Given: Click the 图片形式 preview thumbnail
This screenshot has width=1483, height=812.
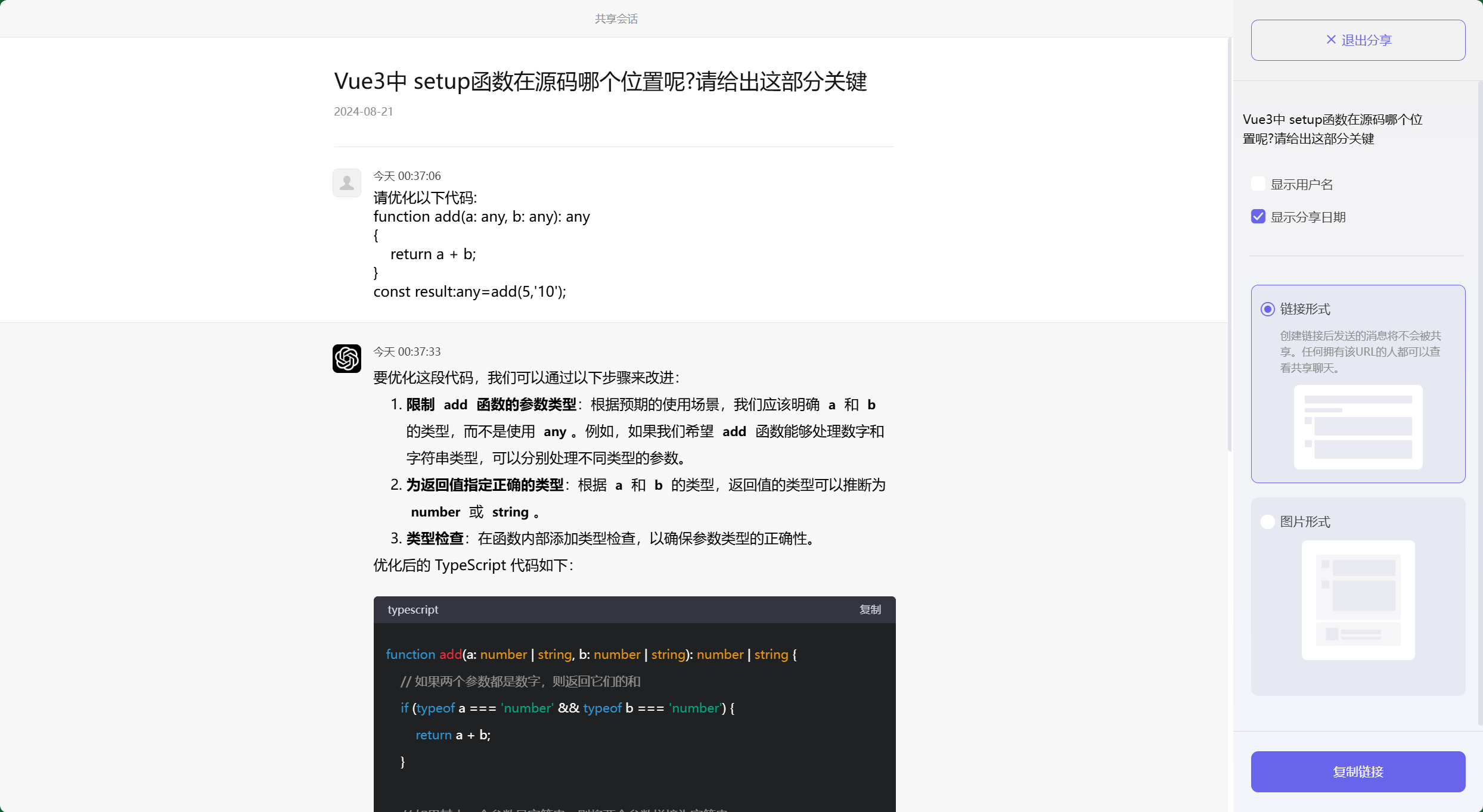Looking at the screenshot, I should [x=1358, y=601].
